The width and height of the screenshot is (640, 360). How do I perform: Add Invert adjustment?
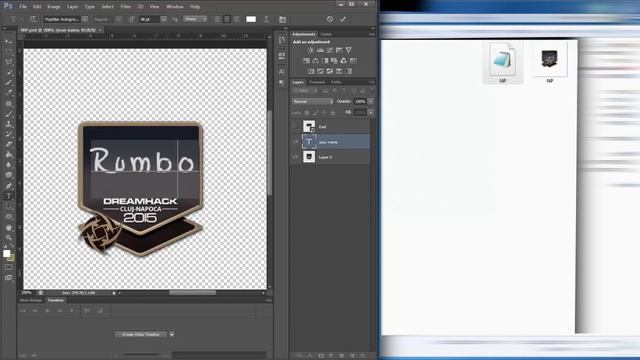[311, 71]
